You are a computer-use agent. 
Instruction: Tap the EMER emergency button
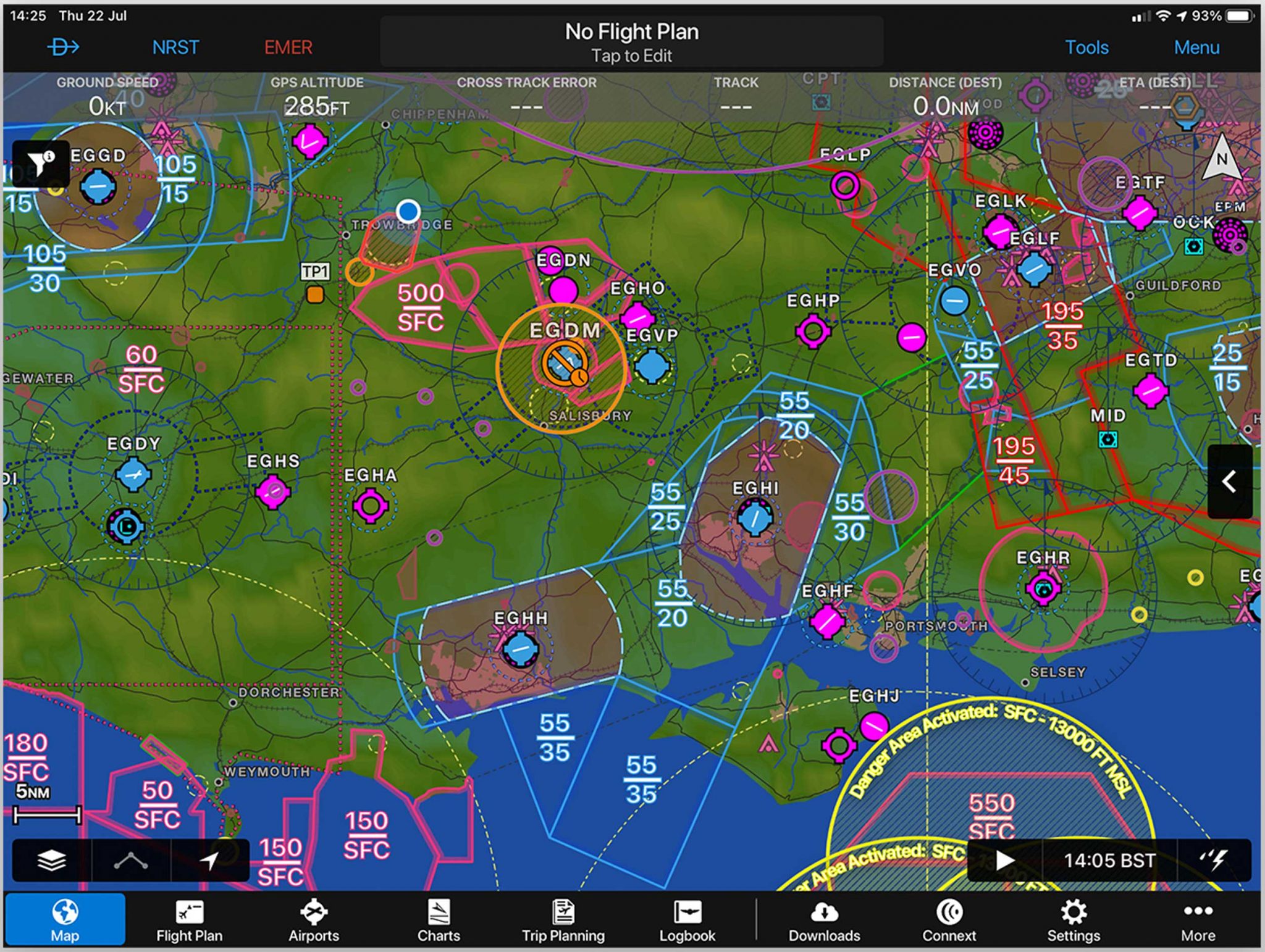[x=287, y=47]
